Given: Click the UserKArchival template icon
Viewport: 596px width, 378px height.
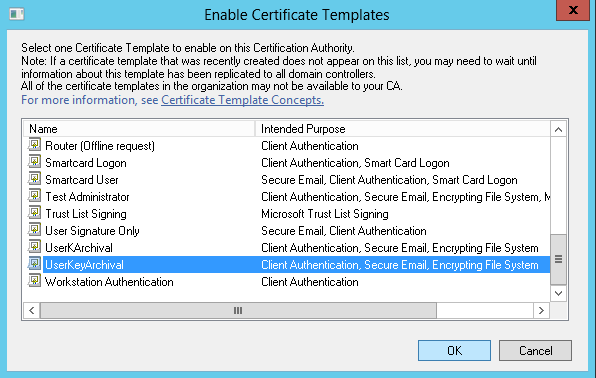Looking at the screenshot, I should click(x=34, y=247).
